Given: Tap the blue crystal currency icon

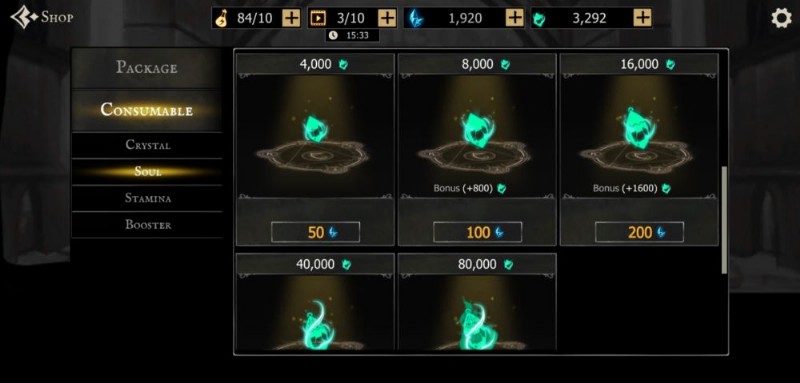Looking at the screenshot, I should (416, 19).
